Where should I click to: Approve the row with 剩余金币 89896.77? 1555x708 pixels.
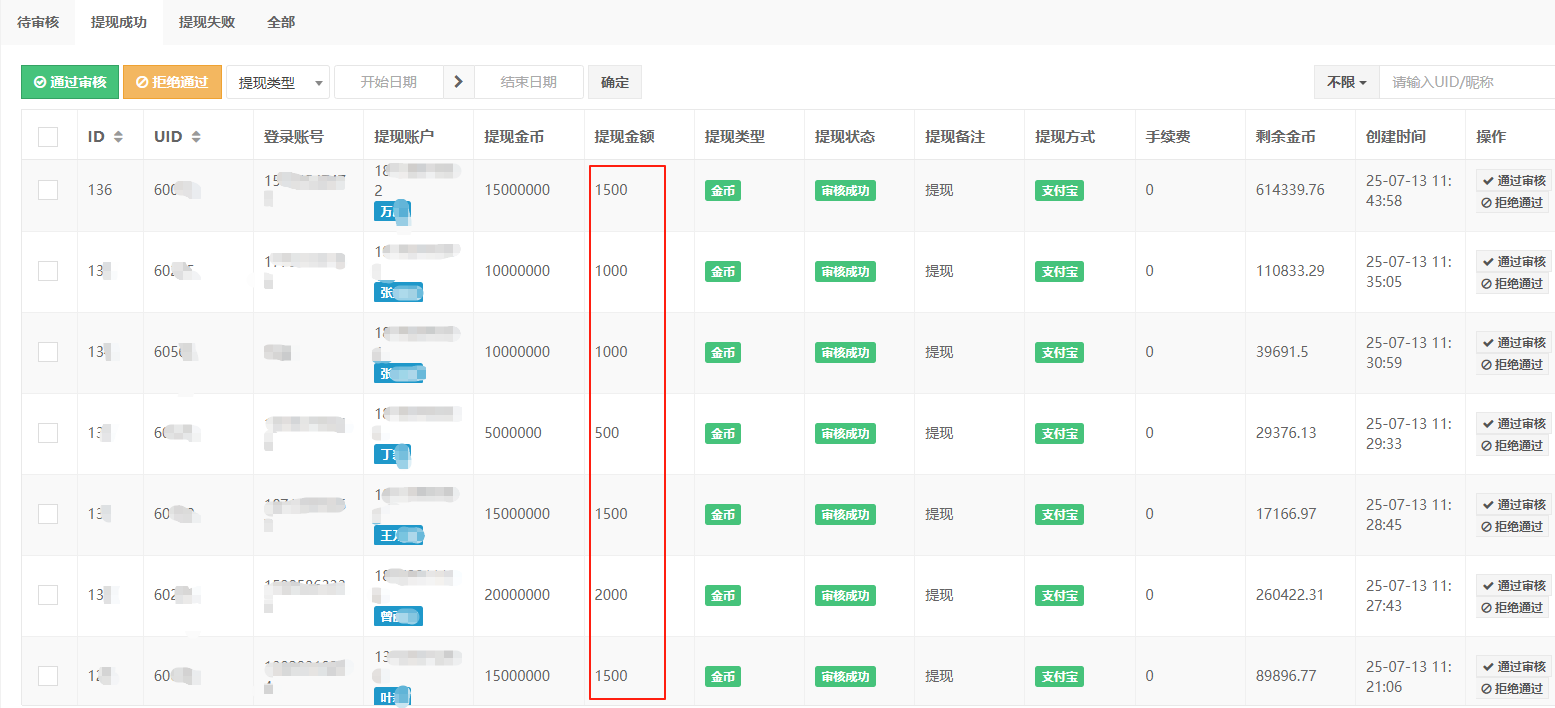[x=1513, y=666]
